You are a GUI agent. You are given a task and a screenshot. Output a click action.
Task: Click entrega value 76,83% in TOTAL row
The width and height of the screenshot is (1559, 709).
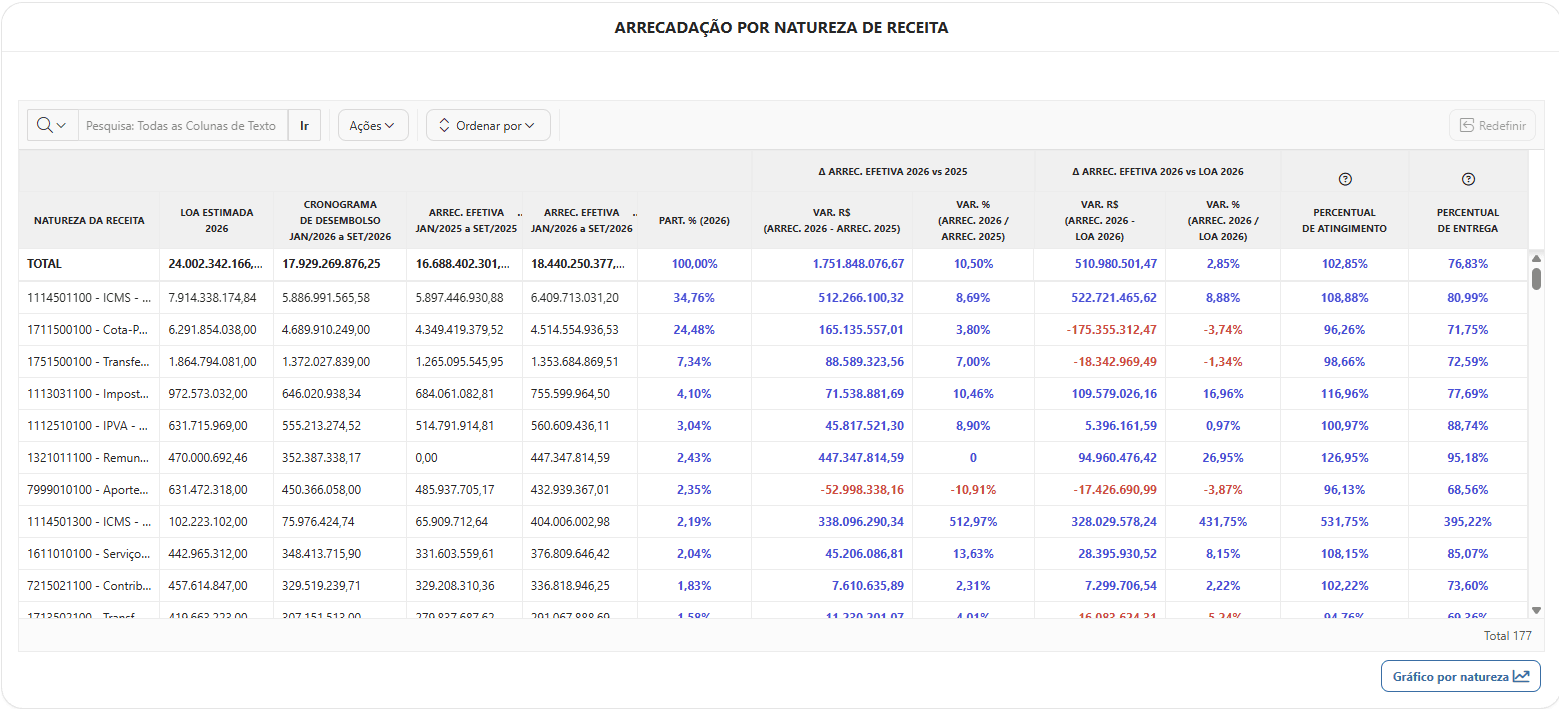click(x=1468, y=264)
